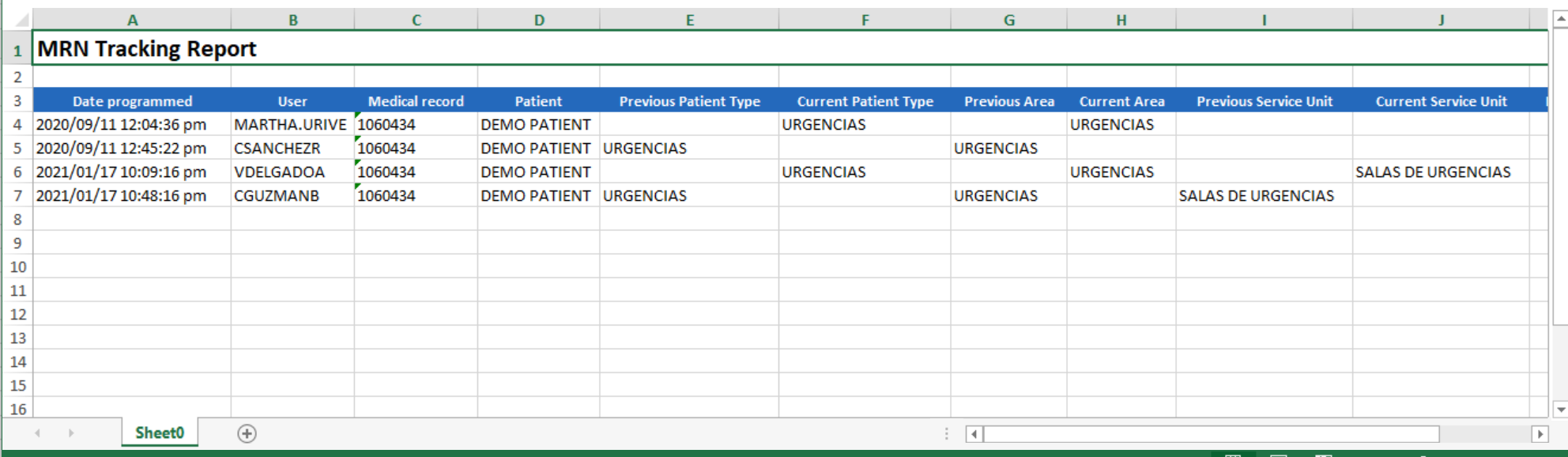Click the vertical scrollbar down arrow
The width and height of the screenshot is (1568, 457).
pyautogui.click(x=1560, y=410)
